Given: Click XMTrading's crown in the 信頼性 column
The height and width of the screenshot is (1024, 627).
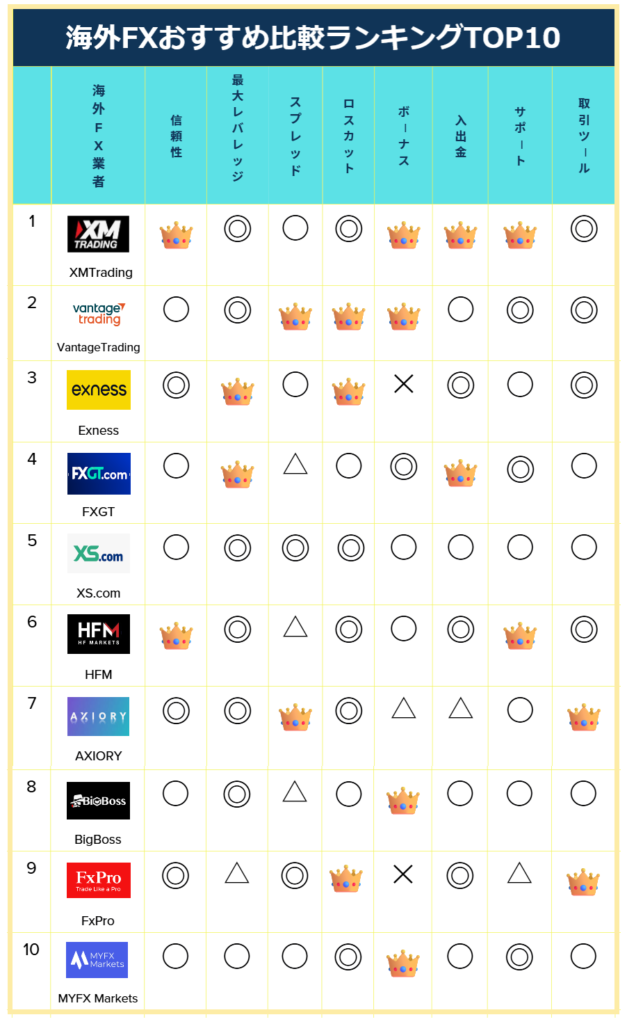Looking at the screenshot, I should coord(176,236).
